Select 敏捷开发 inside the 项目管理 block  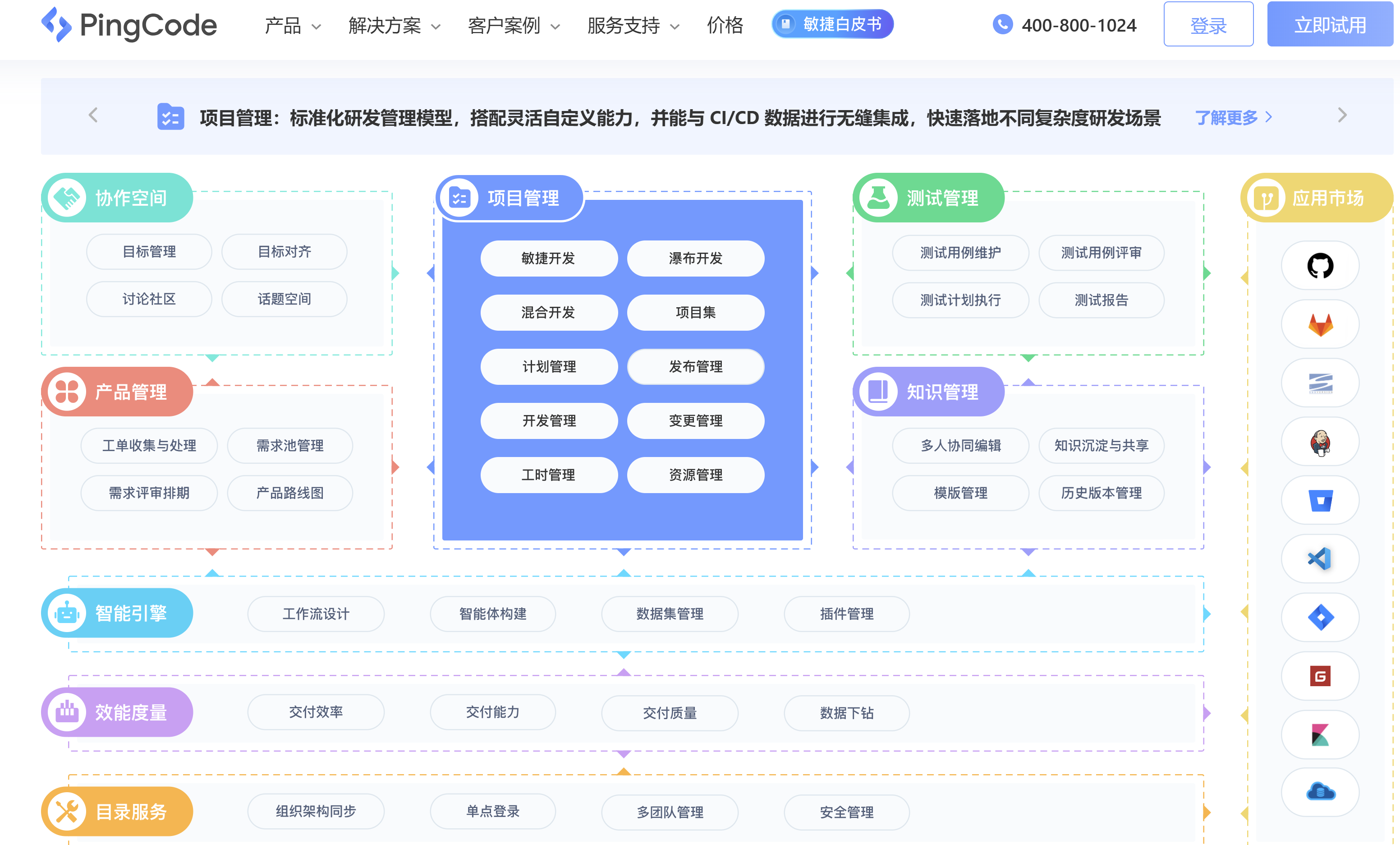[x=549, y=258]
